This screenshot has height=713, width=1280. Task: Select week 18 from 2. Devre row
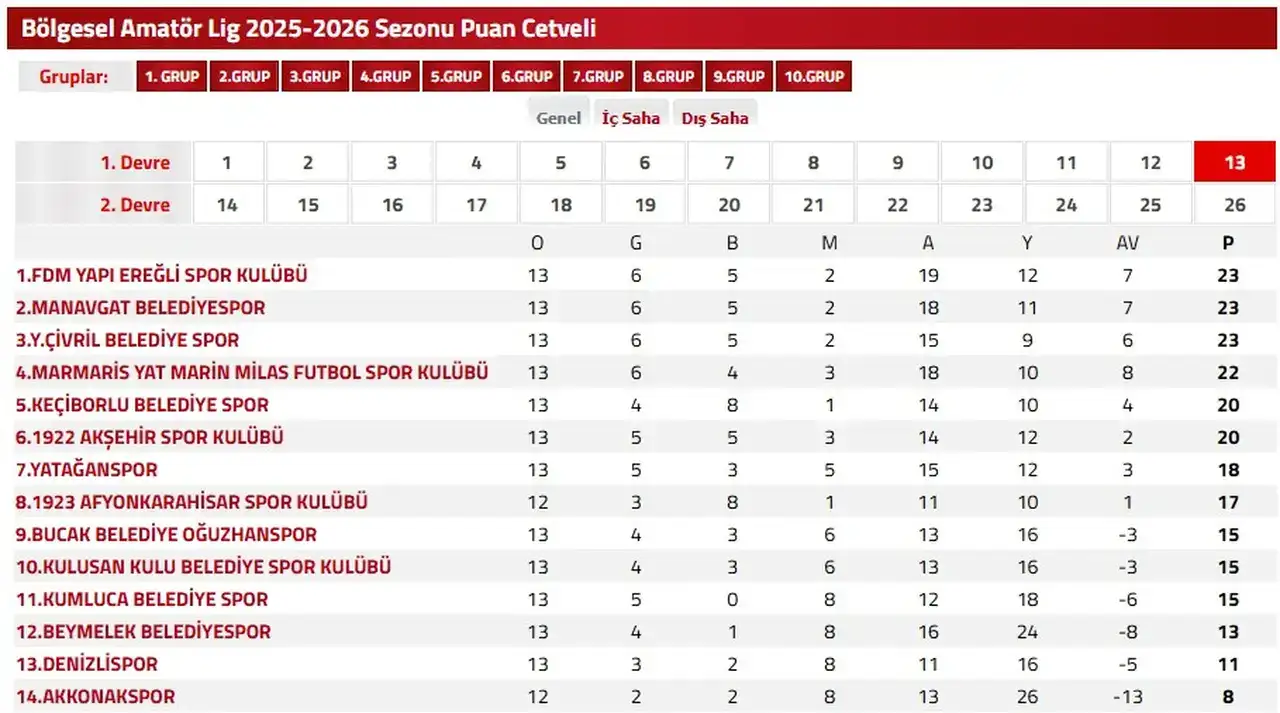560,204
